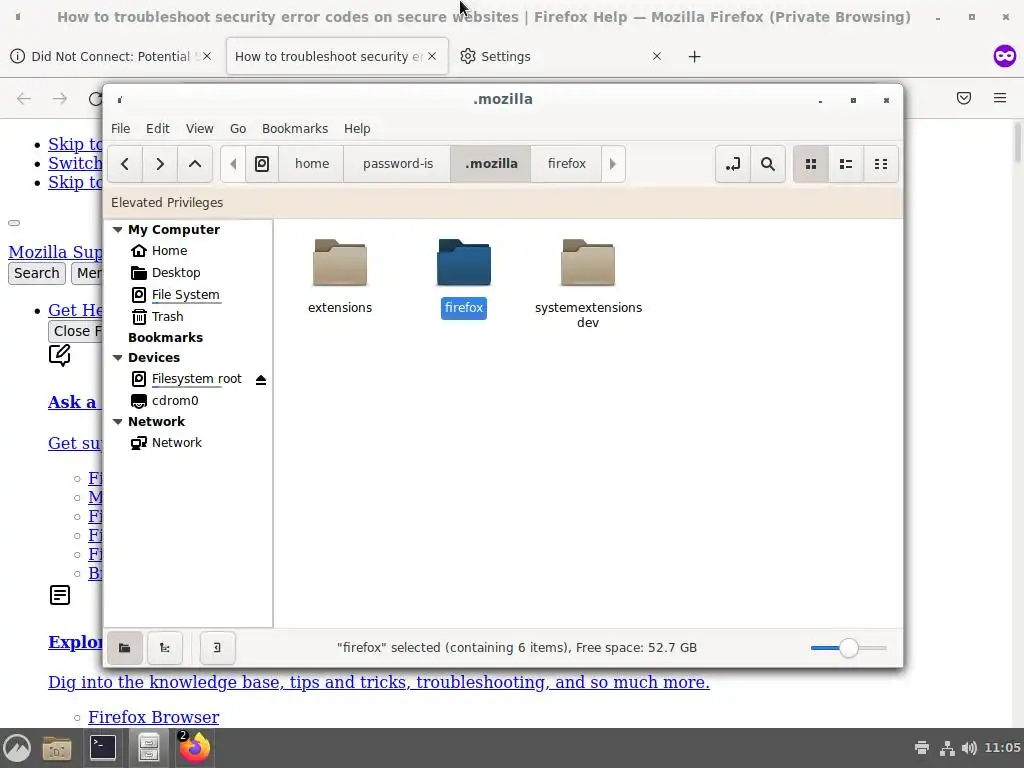
Task: Go back in file manager history
Action: point(125,164)
